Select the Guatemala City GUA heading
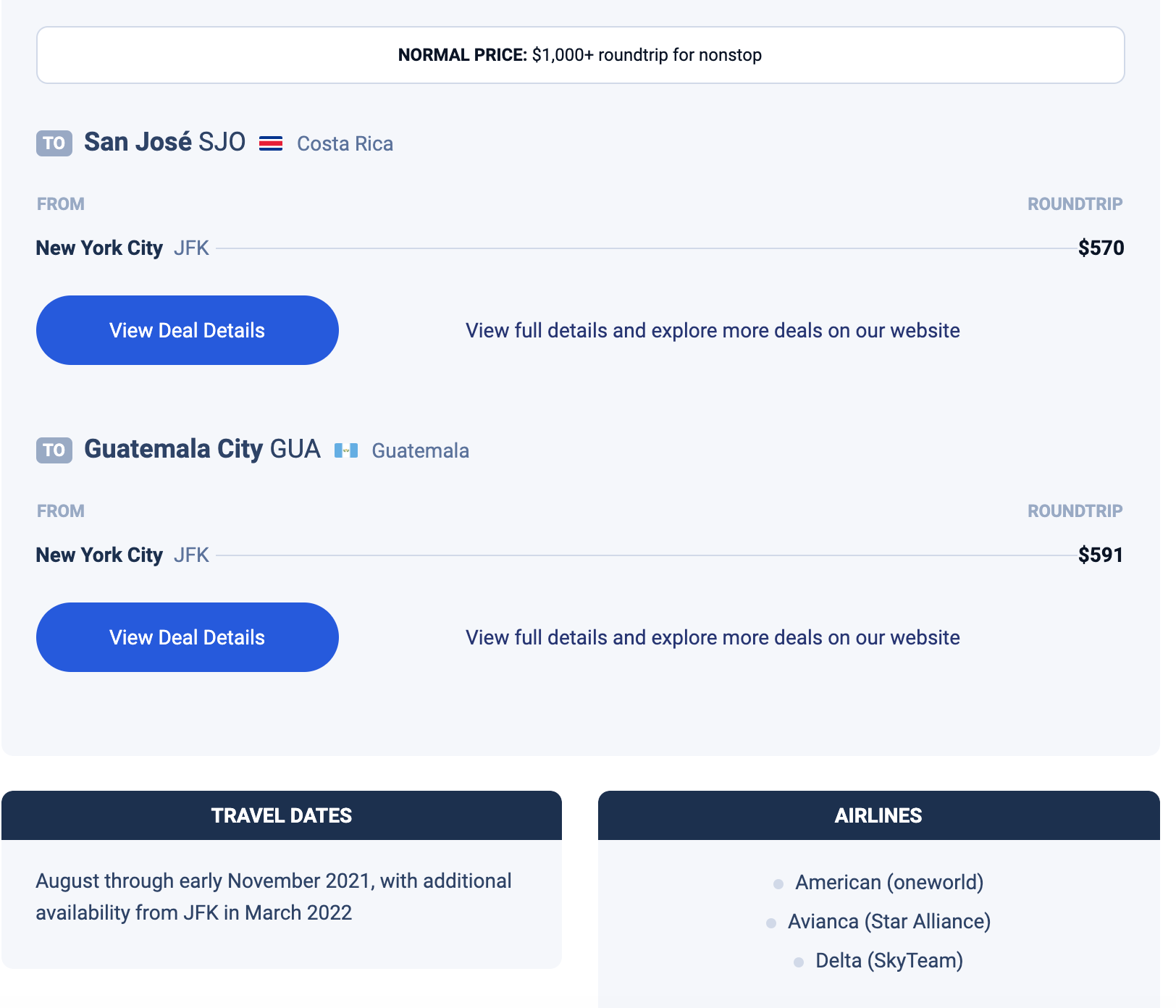 point(202,449)
